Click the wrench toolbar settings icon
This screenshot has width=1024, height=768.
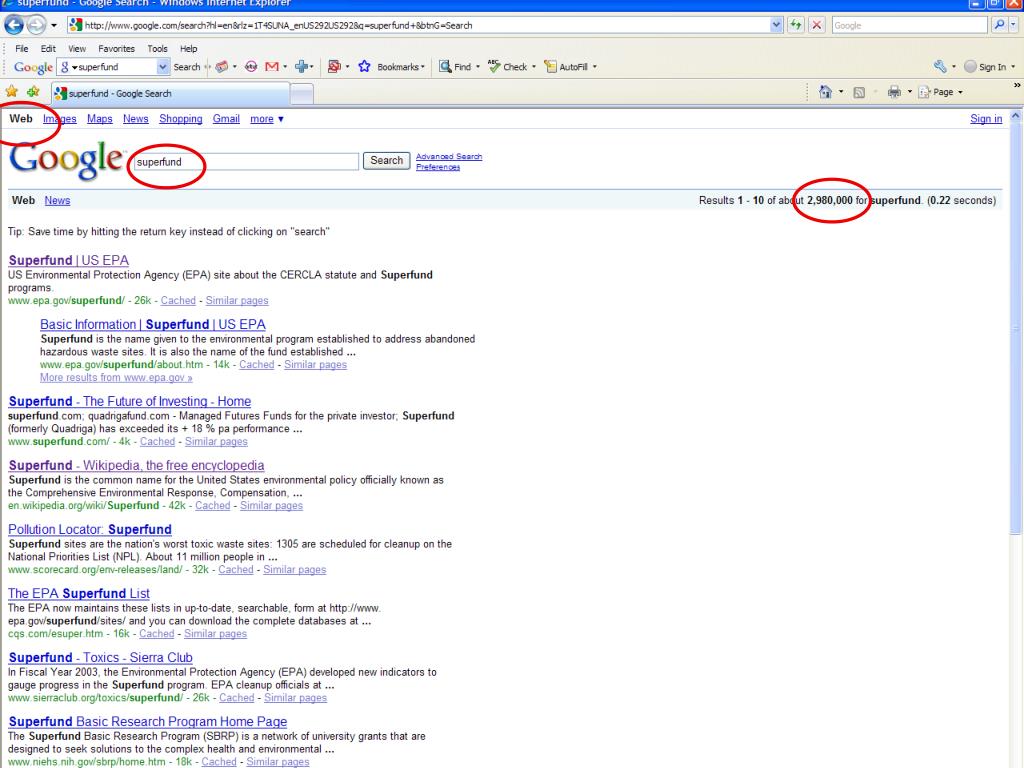tap(940, 67)
